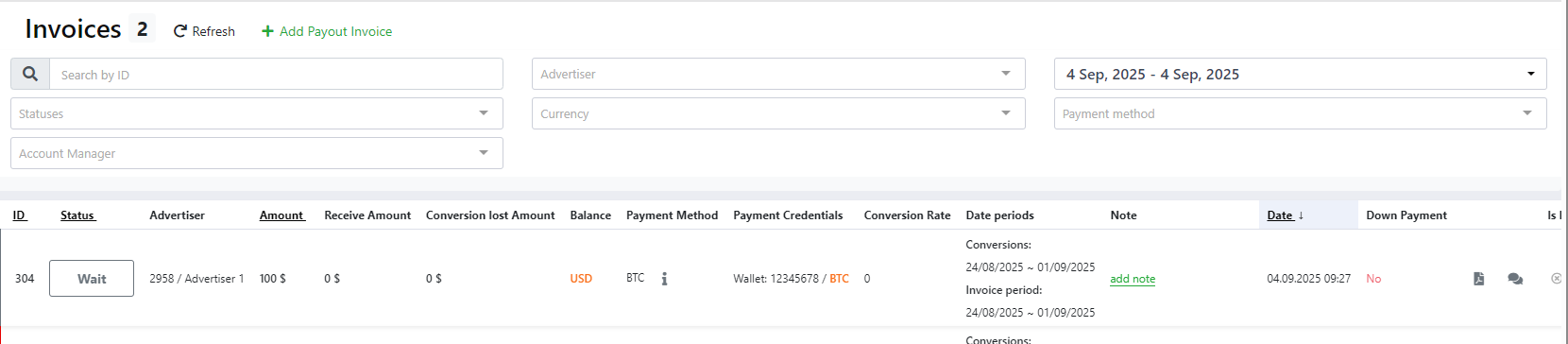
Task: Sort table by Amount column
Action: 281,215
